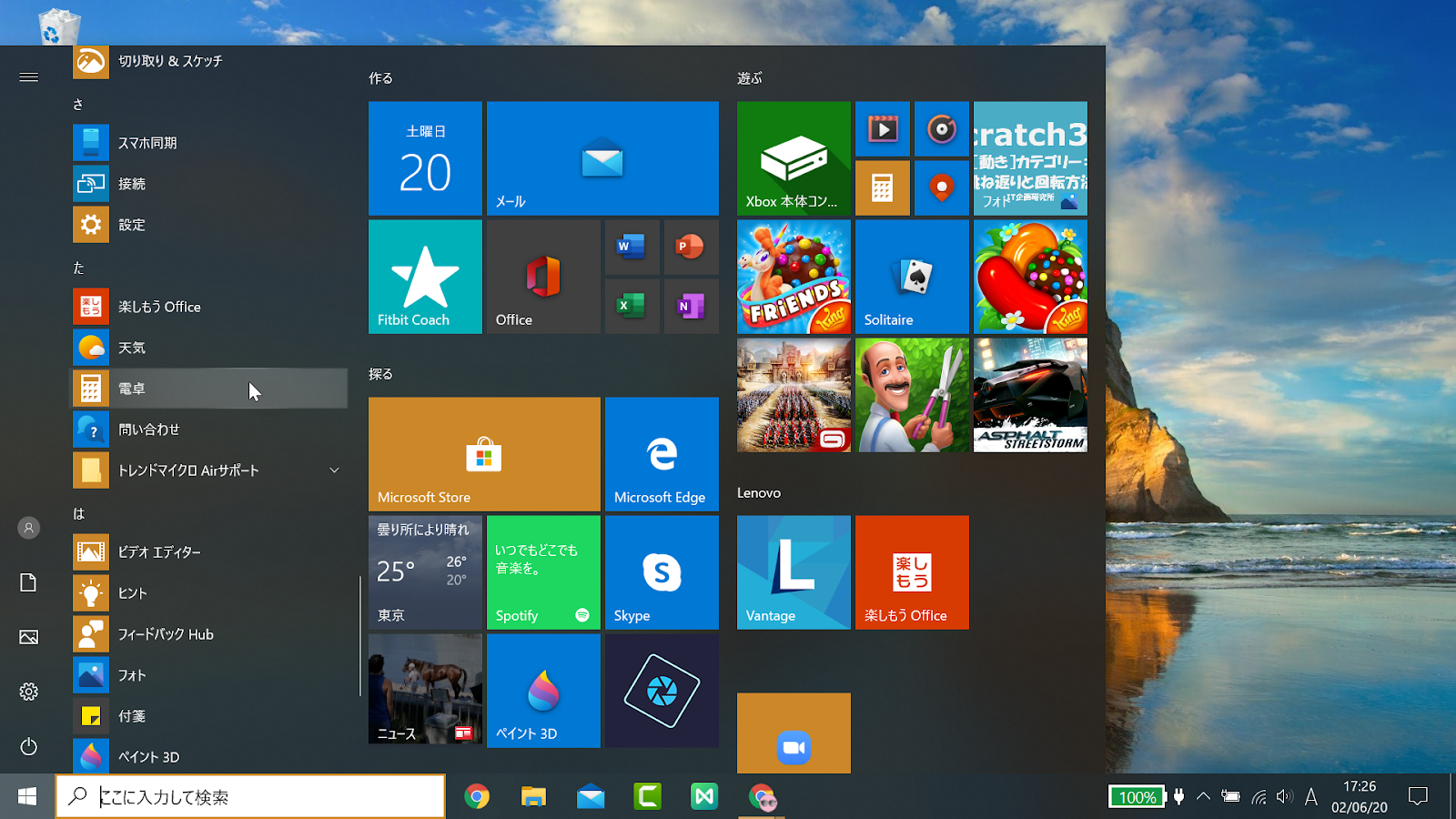Screen dimensions: 1456x819
Task: Show hidden system tray icons
Action: pos(1203,797)
